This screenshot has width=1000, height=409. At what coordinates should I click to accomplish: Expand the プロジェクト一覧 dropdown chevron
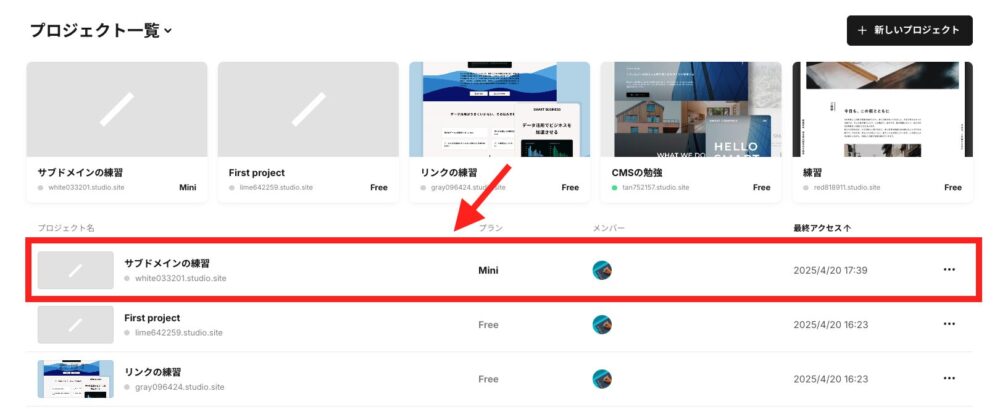[x=168, y=31]
